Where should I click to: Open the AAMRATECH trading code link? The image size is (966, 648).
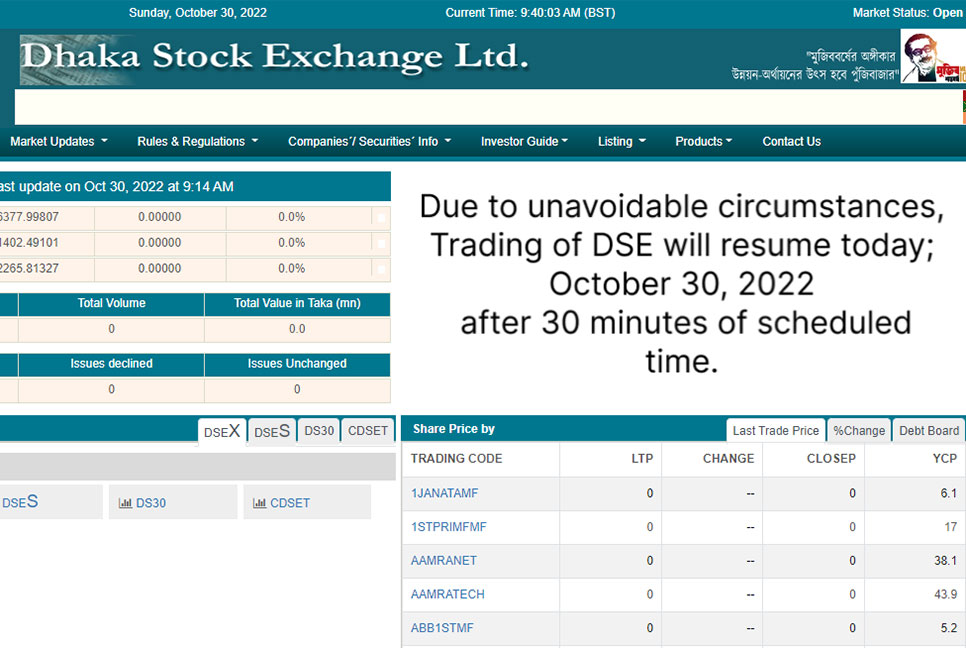(x=447, y=594)
